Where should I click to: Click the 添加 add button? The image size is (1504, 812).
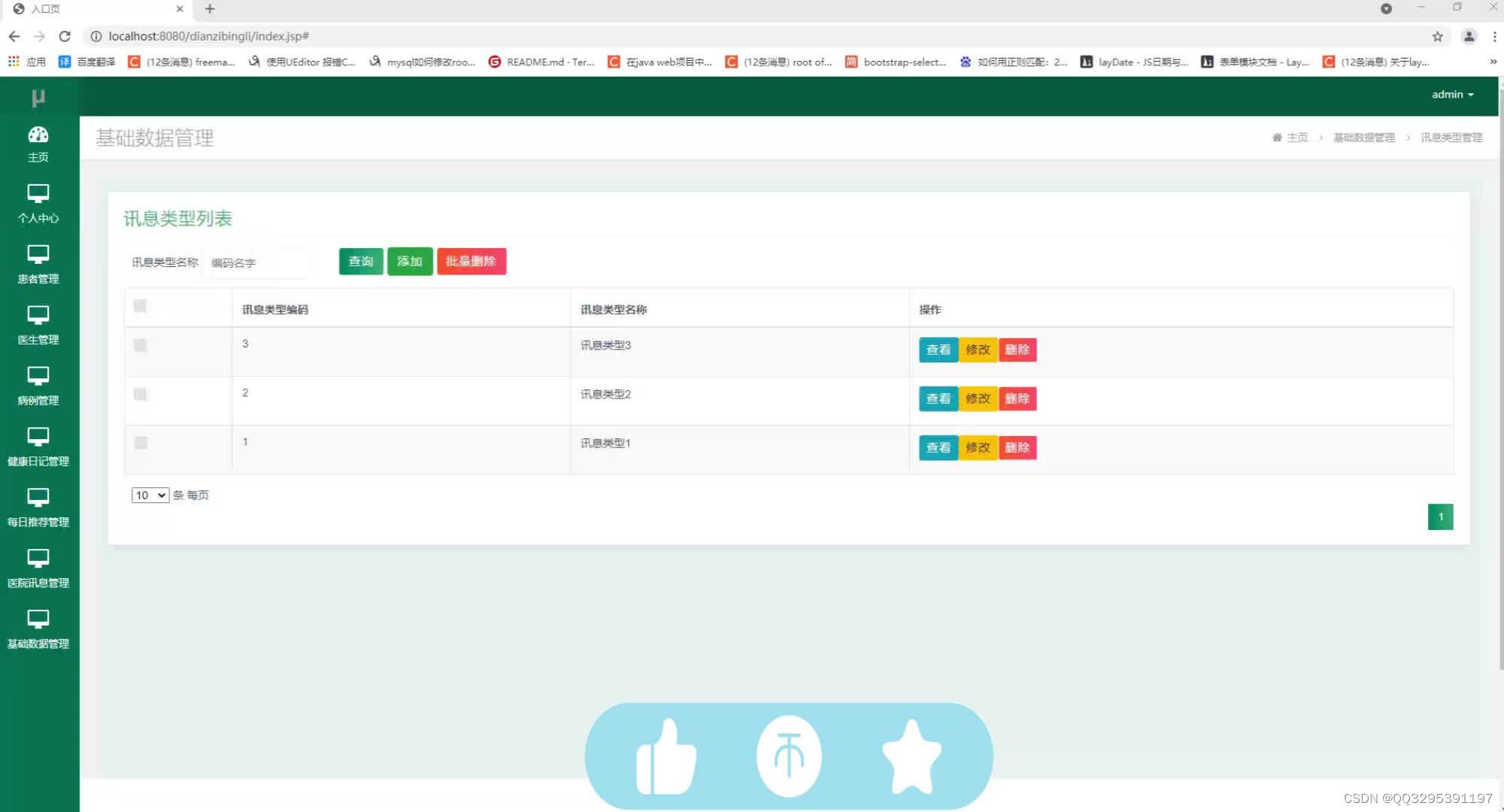pos(410,262)
